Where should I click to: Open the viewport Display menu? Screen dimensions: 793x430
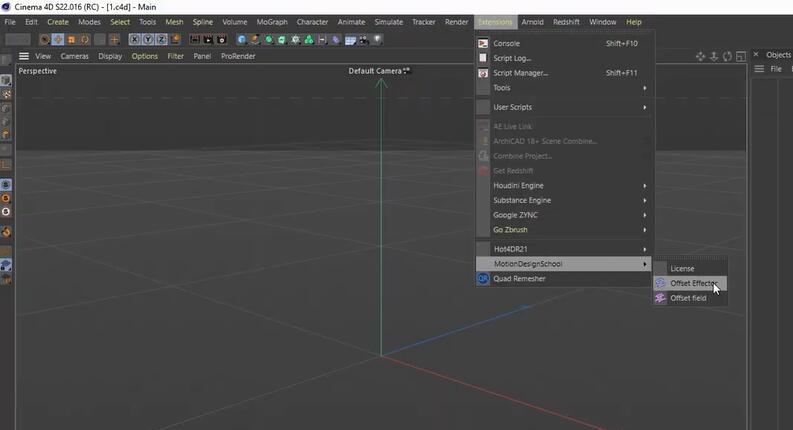click(x=110, y=56)
